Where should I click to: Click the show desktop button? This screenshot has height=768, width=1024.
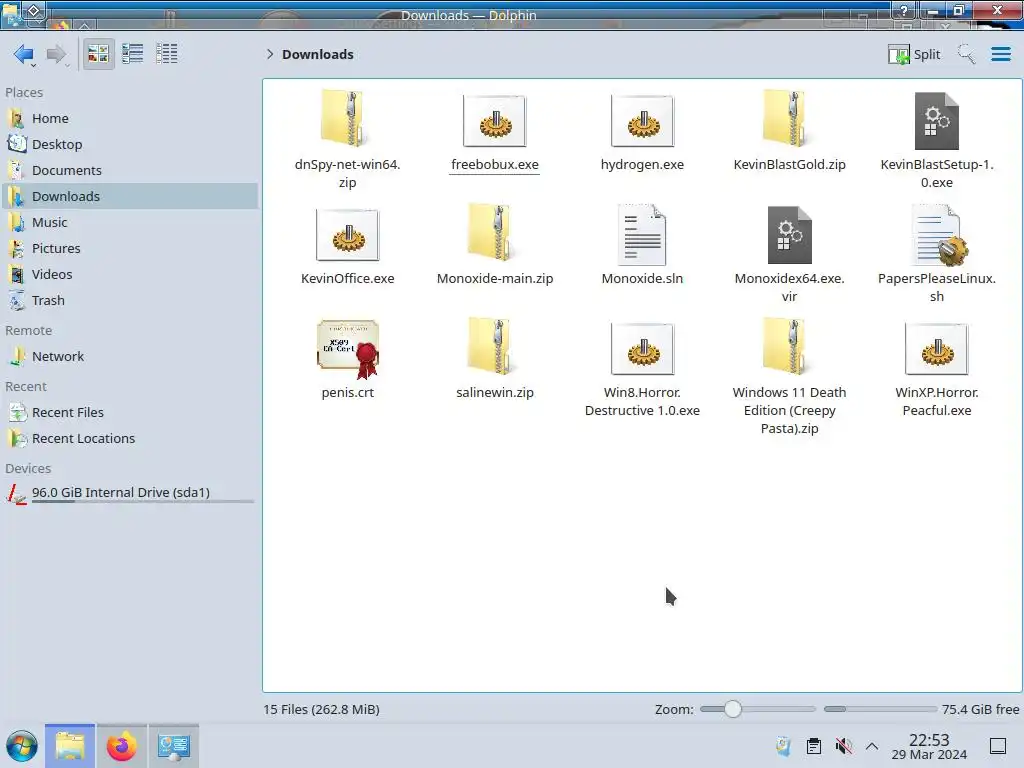pyautogui.click(x=998, y=746)
